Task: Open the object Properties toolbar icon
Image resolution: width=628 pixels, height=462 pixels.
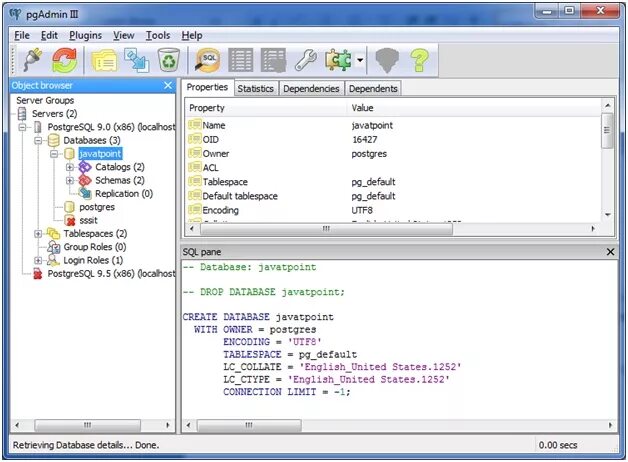Action: 105,61
